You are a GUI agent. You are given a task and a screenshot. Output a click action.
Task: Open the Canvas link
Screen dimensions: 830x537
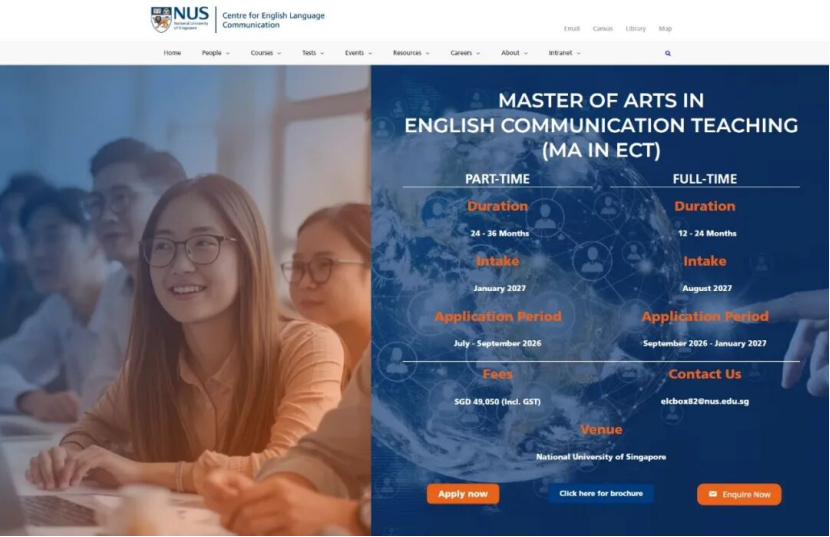[602, 29]
